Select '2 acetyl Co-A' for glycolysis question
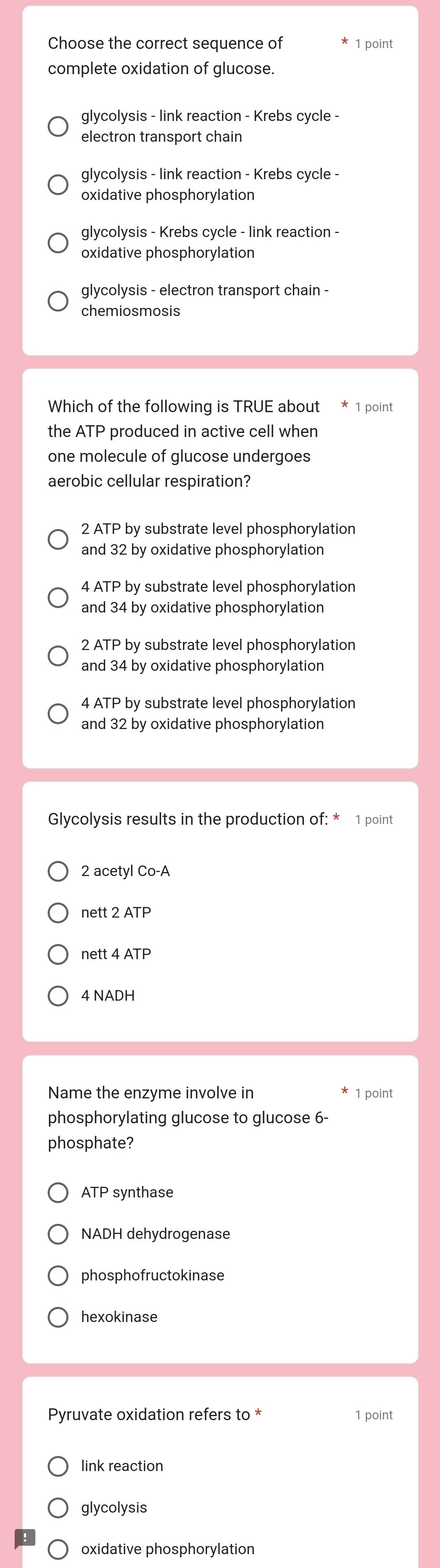 (x=58, y=871)
